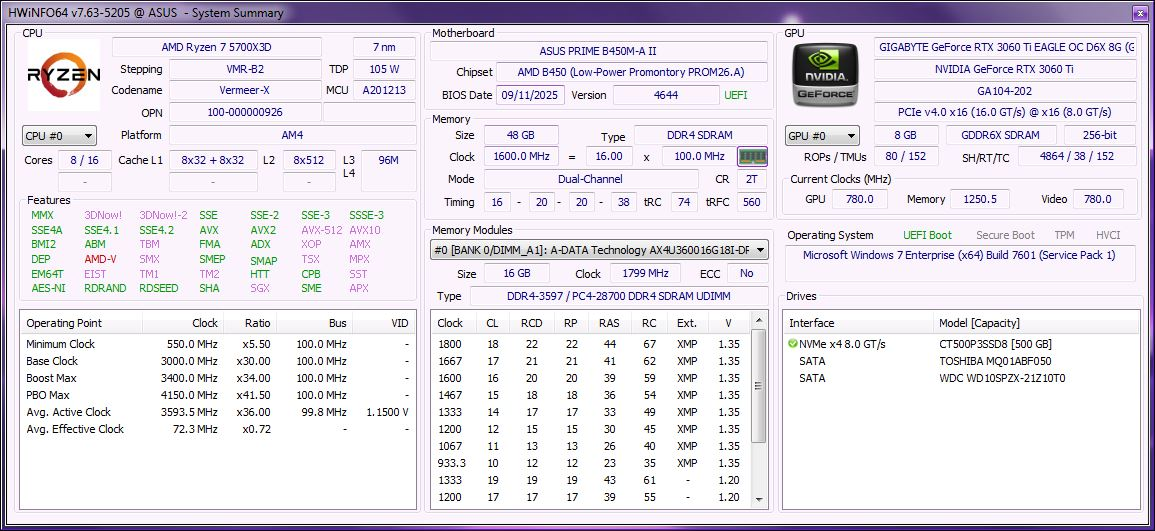Click the memory timings scrollbar thumb
Image resolution: width=1155 pixels, height=531 pixels.
pyautogui.click(x=759, y=386)
